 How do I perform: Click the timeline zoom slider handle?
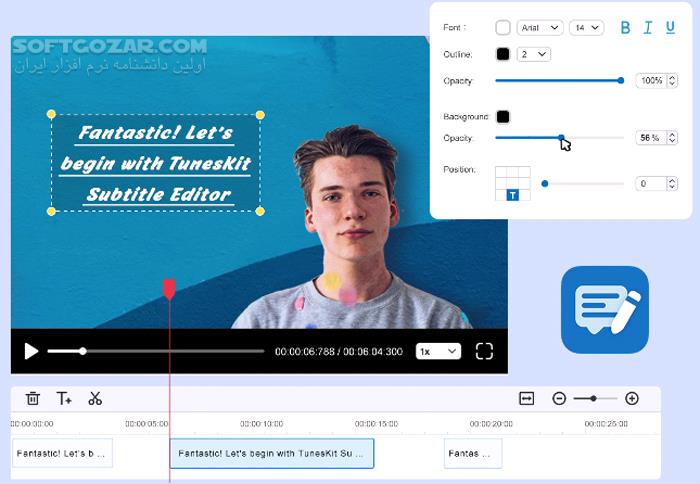click(x=593, y=398)
